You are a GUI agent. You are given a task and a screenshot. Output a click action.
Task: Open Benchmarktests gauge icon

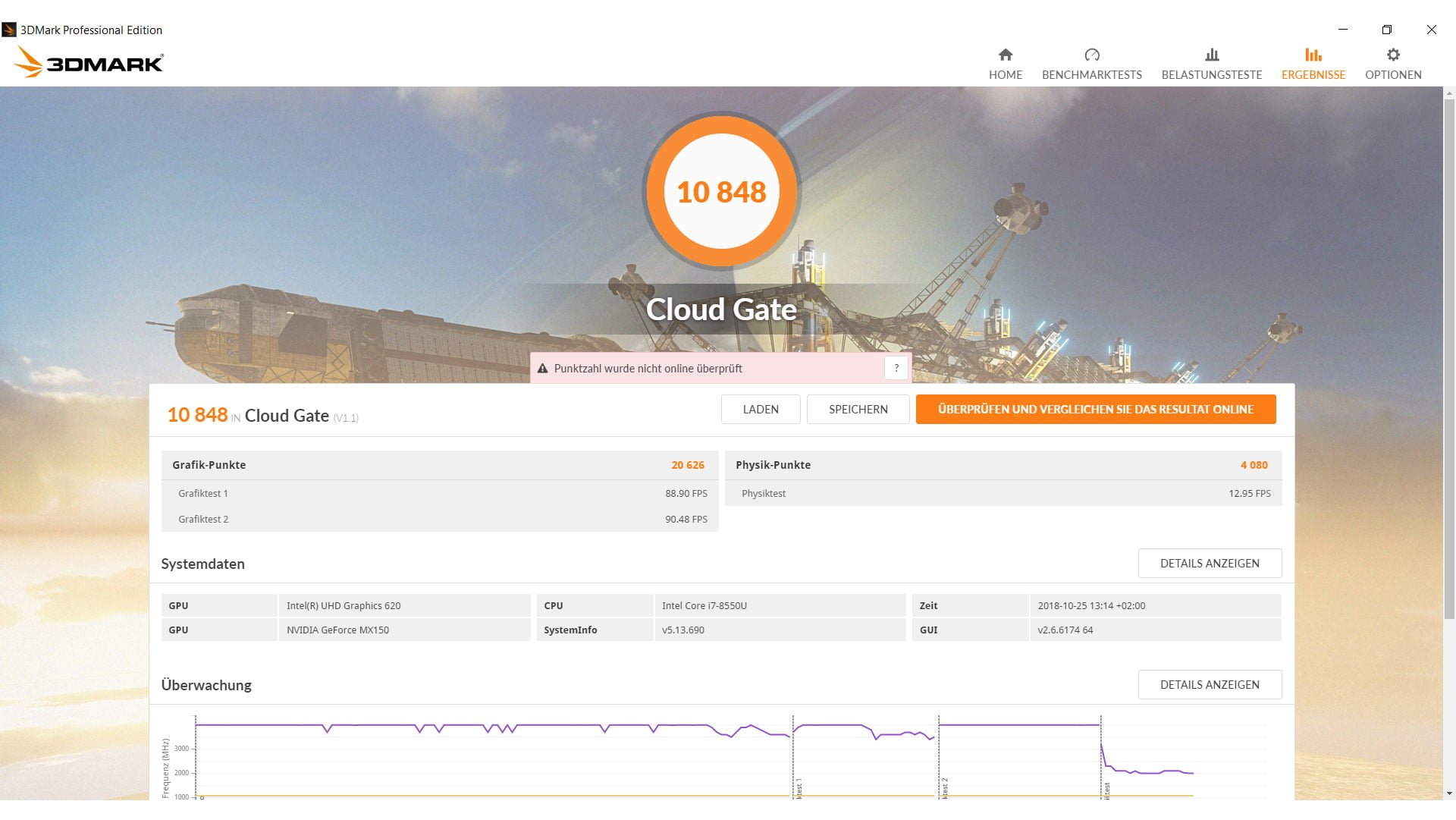coord(1091,55)
